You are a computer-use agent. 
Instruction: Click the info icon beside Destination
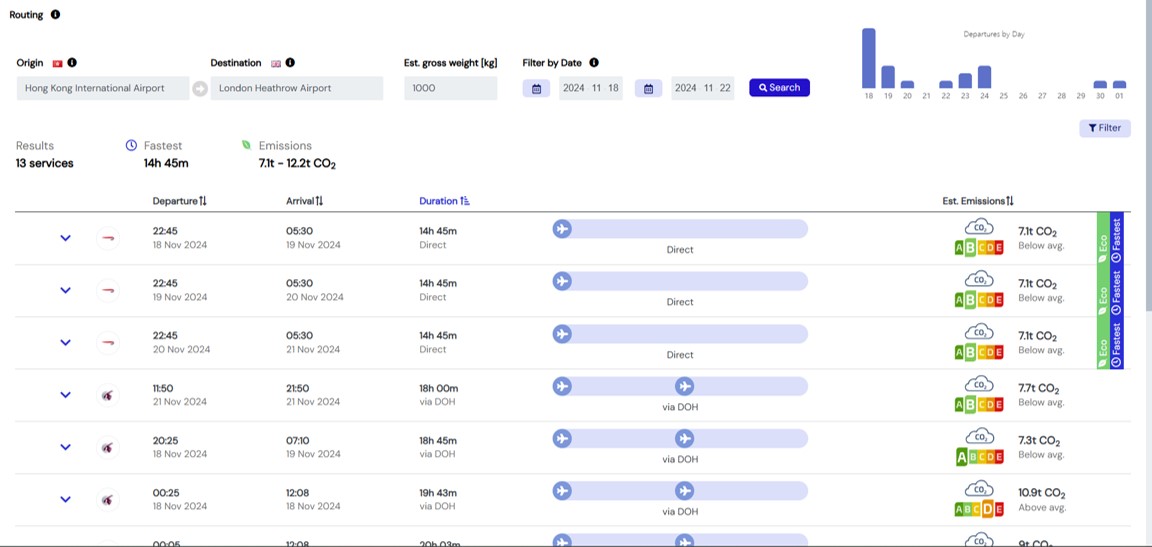coord(290,63)
